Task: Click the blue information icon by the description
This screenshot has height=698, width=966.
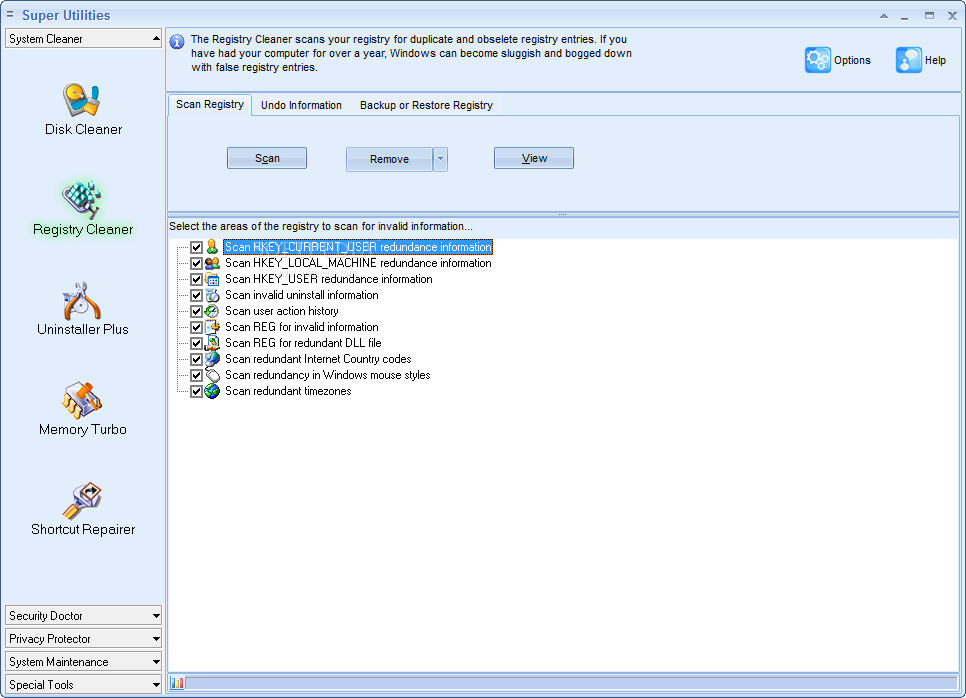Action: coord(177,42)
